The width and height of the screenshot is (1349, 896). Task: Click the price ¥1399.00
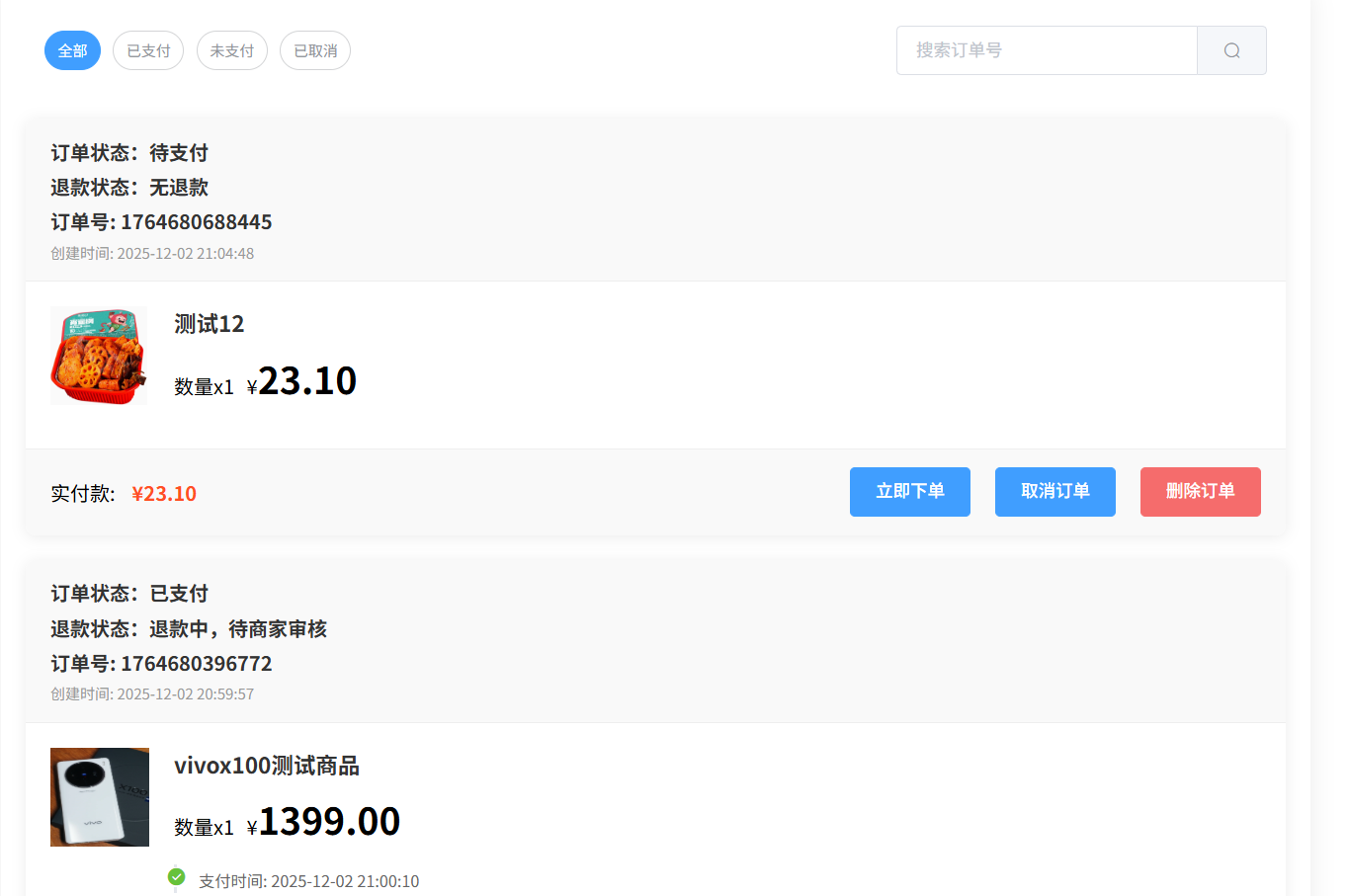323,822
